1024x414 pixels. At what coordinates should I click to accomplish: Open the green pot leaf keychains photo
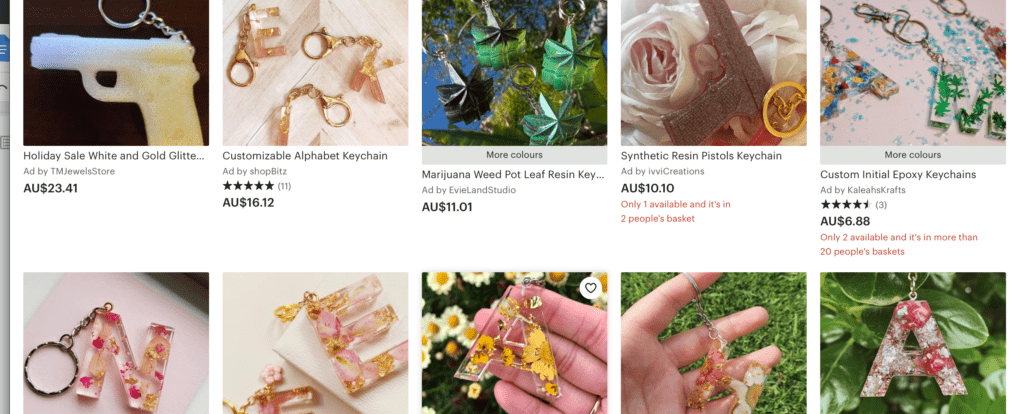pyautogui.click(x=514, y=72)
